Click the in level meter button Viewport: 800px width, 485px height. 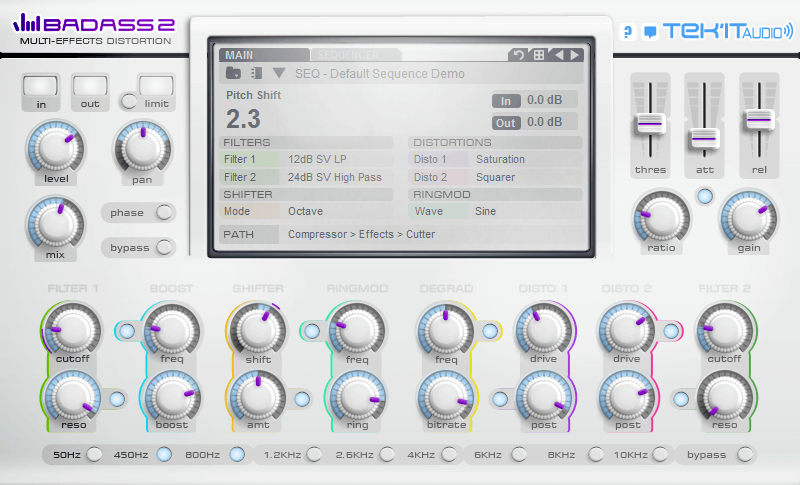(40, 87)
